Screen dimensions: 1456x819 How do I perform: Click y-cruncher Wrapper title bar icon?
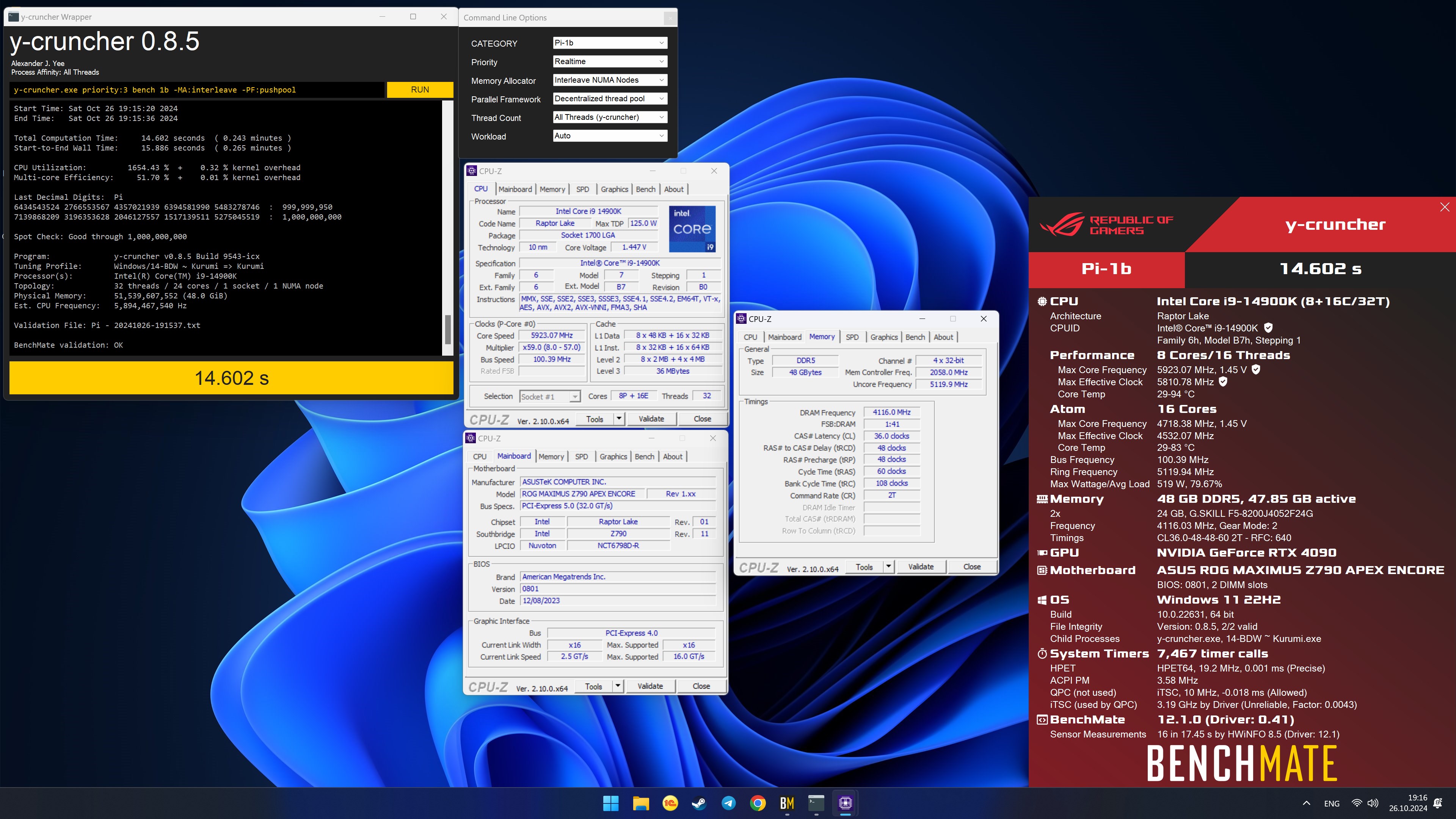click(14, 17)
